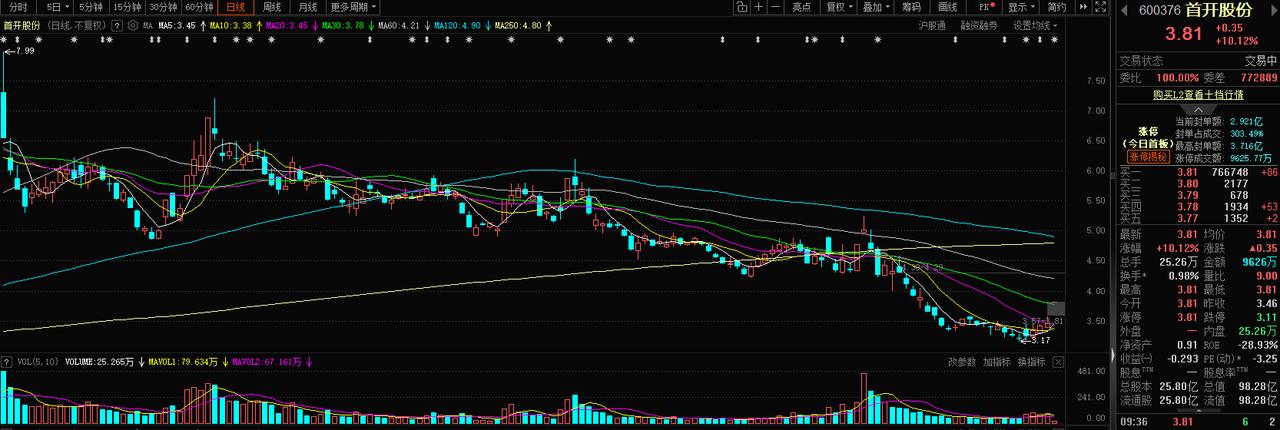Open the MA settings hexagon icon
The image size is (1280, 430).
point(133,25)
